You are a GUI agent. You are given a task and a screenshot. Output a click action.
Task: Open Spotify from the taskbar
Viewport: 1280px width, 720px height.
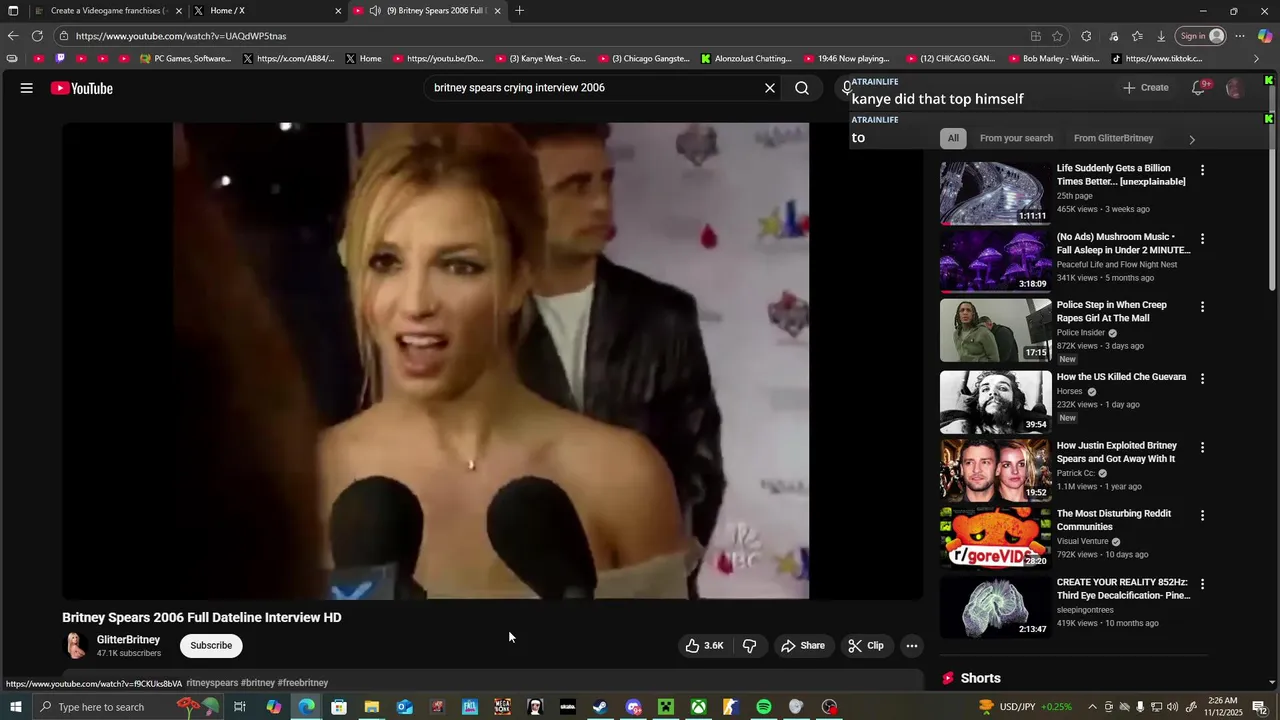tap(764, 707)
